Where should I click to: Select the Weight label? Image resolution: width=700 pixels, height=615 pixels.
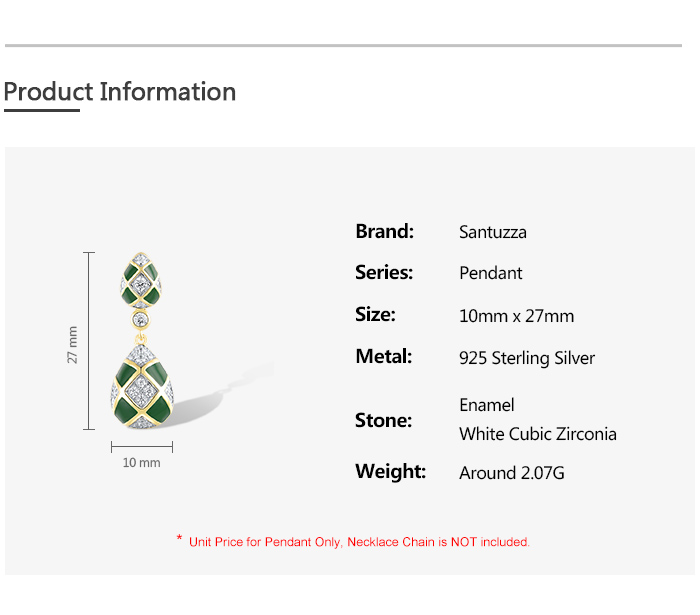pos(390,472)
